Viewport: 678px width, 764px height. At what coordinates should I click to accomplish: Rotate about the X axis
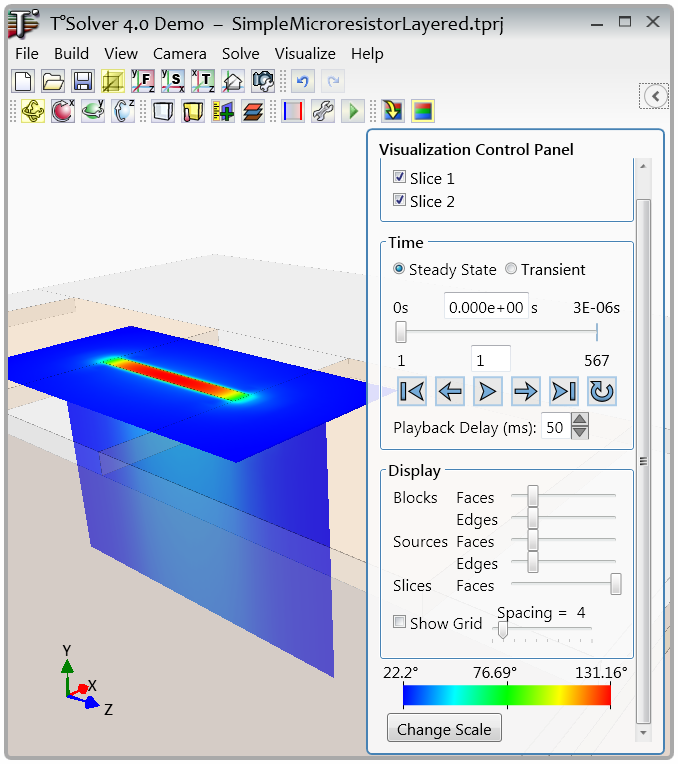(x=63, y=111)
